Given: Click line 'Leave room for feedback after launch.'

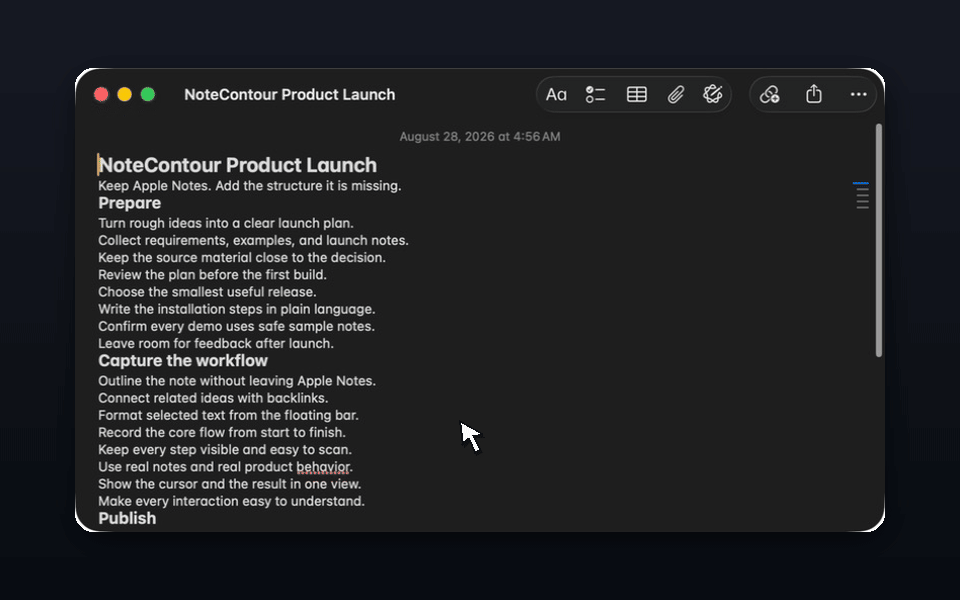Looking at the screenshot, I should coord(216,343).
